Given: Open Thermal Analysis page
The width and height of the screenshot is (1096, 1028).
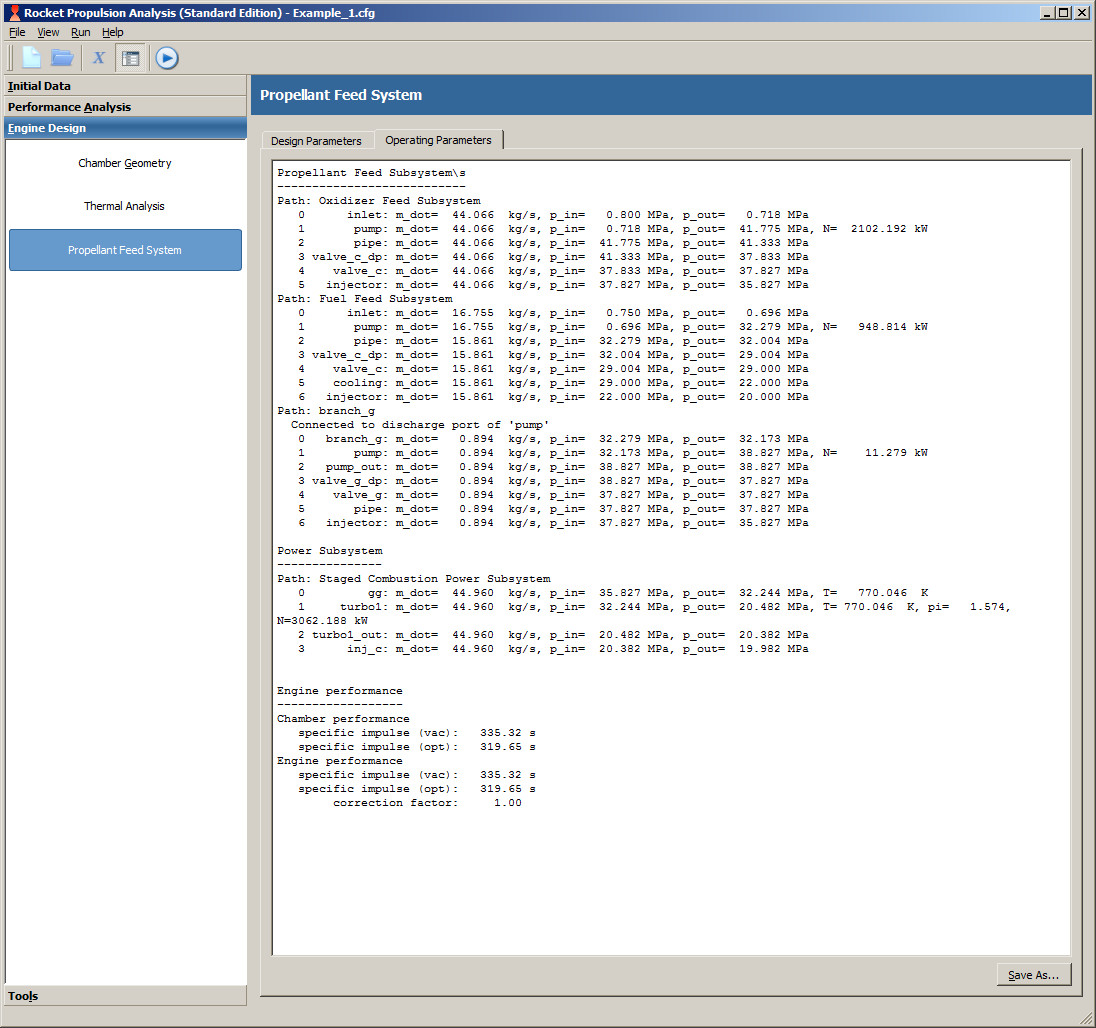Looking at the screenshot, I should (125, 206).
